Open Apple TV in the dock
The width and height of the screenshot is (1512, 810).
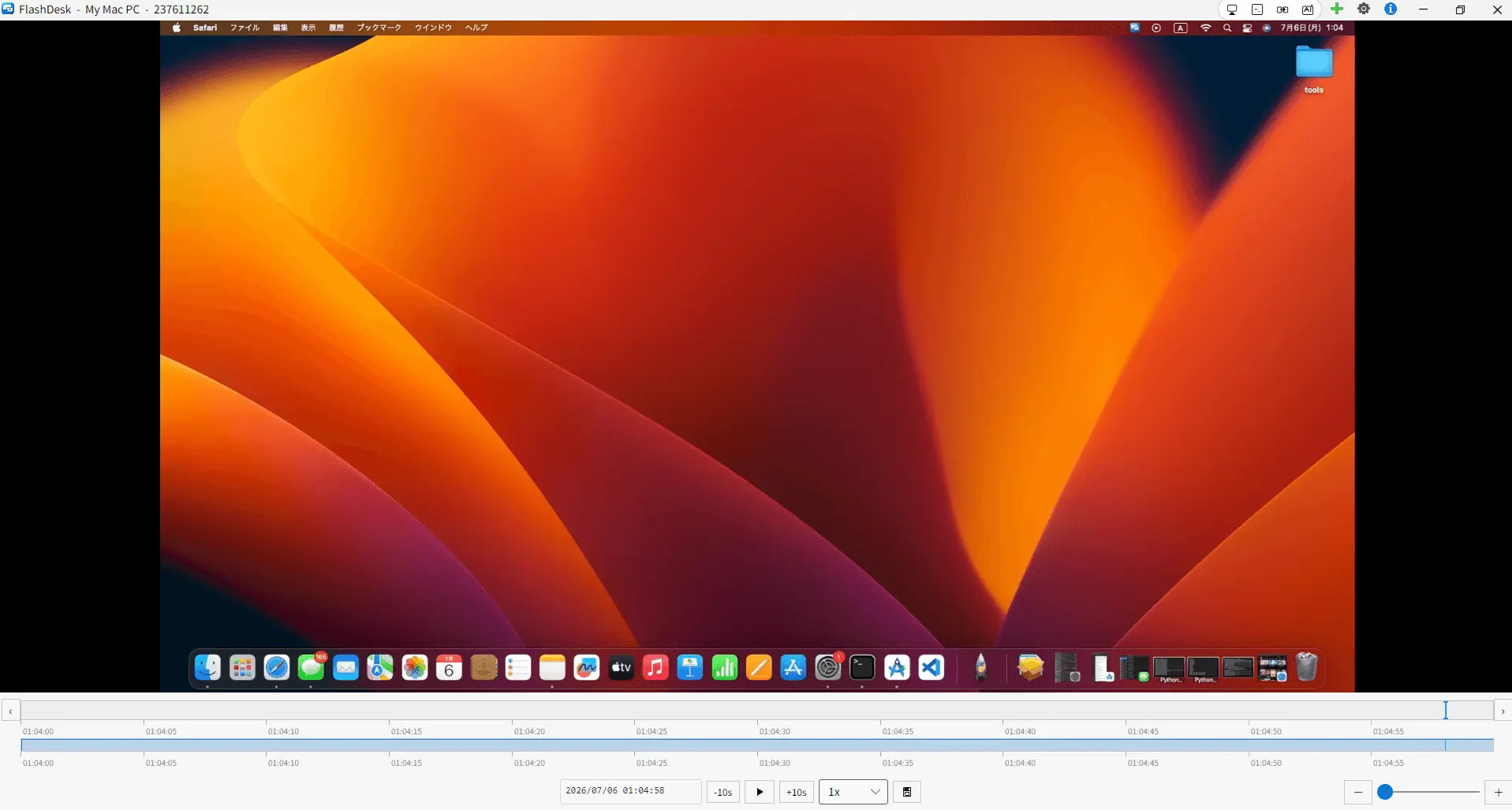[x=621, y=668]
